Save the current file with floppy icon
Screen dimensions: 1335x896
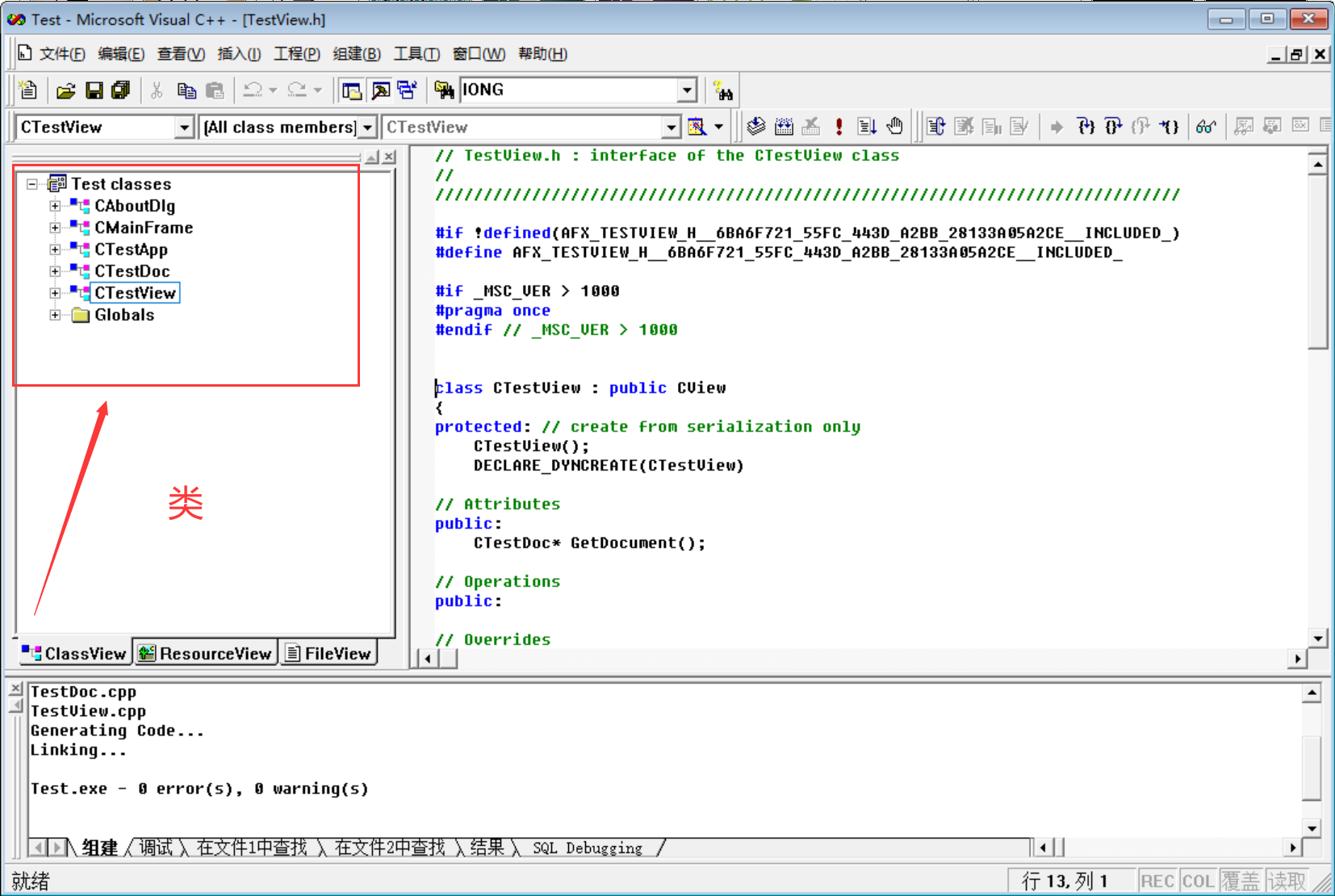pyautogui.click(x=94, y=90)
